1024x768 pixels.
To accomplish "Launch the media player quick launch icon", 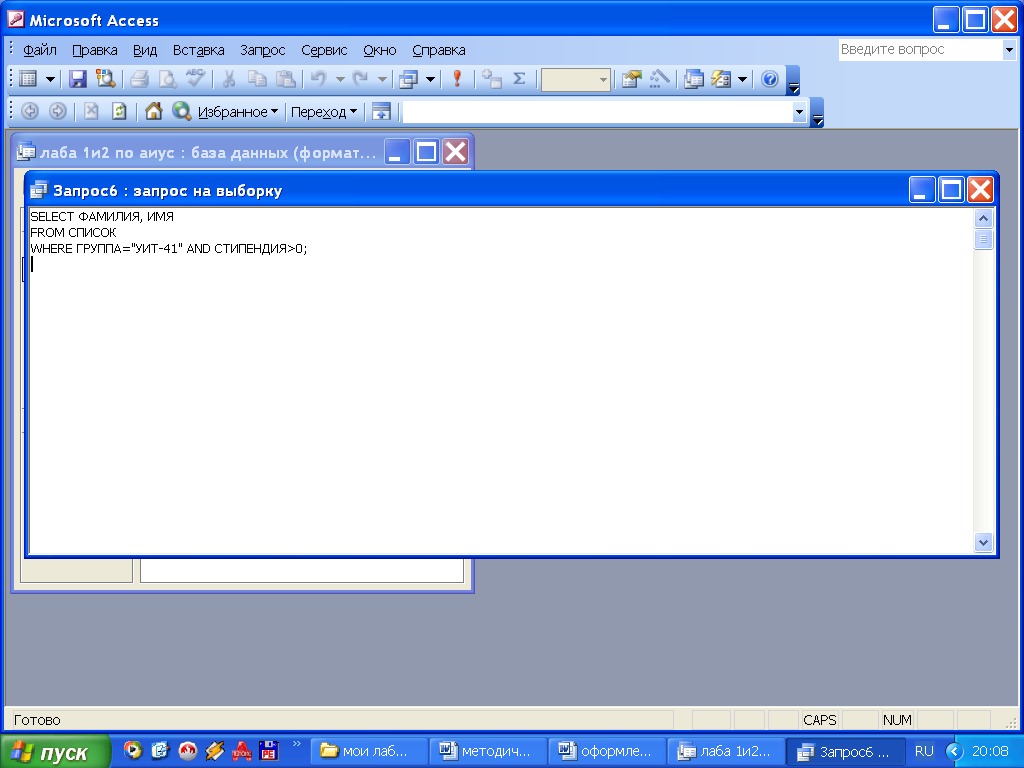I will tap(133, 750).
